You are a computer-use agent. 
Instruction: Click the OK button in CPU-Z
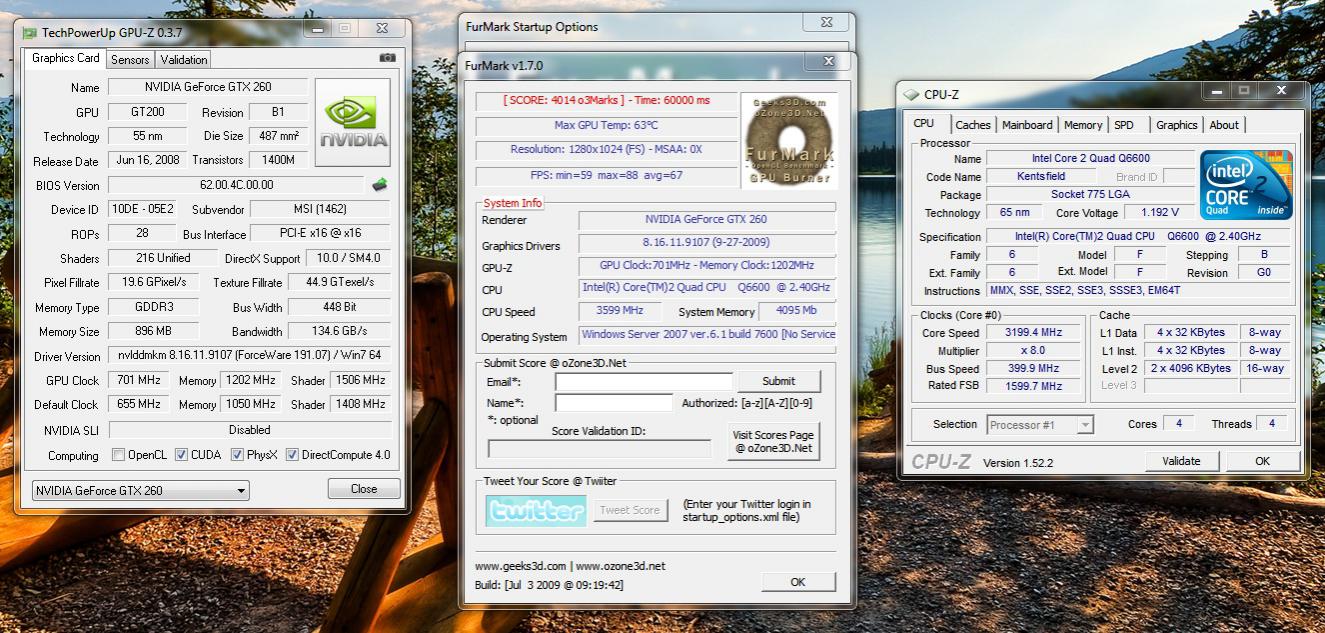click(x=1262, y=461)
